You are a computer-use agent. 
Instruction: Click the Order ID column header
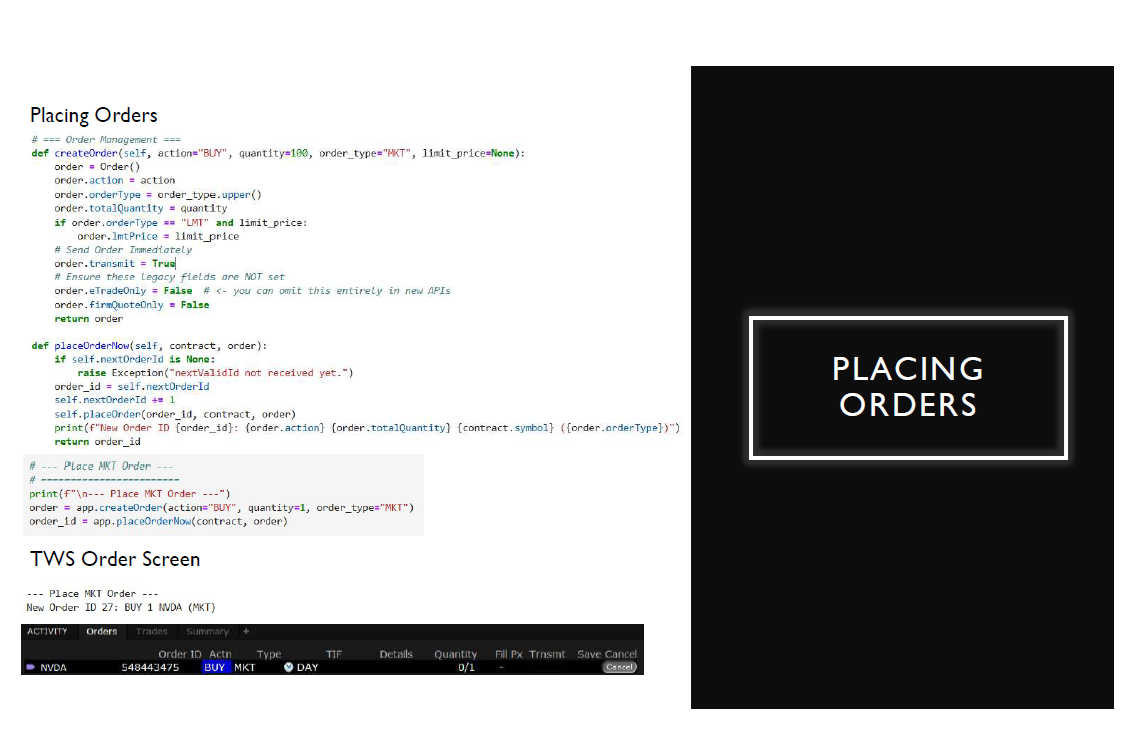(x=180, y=654)
